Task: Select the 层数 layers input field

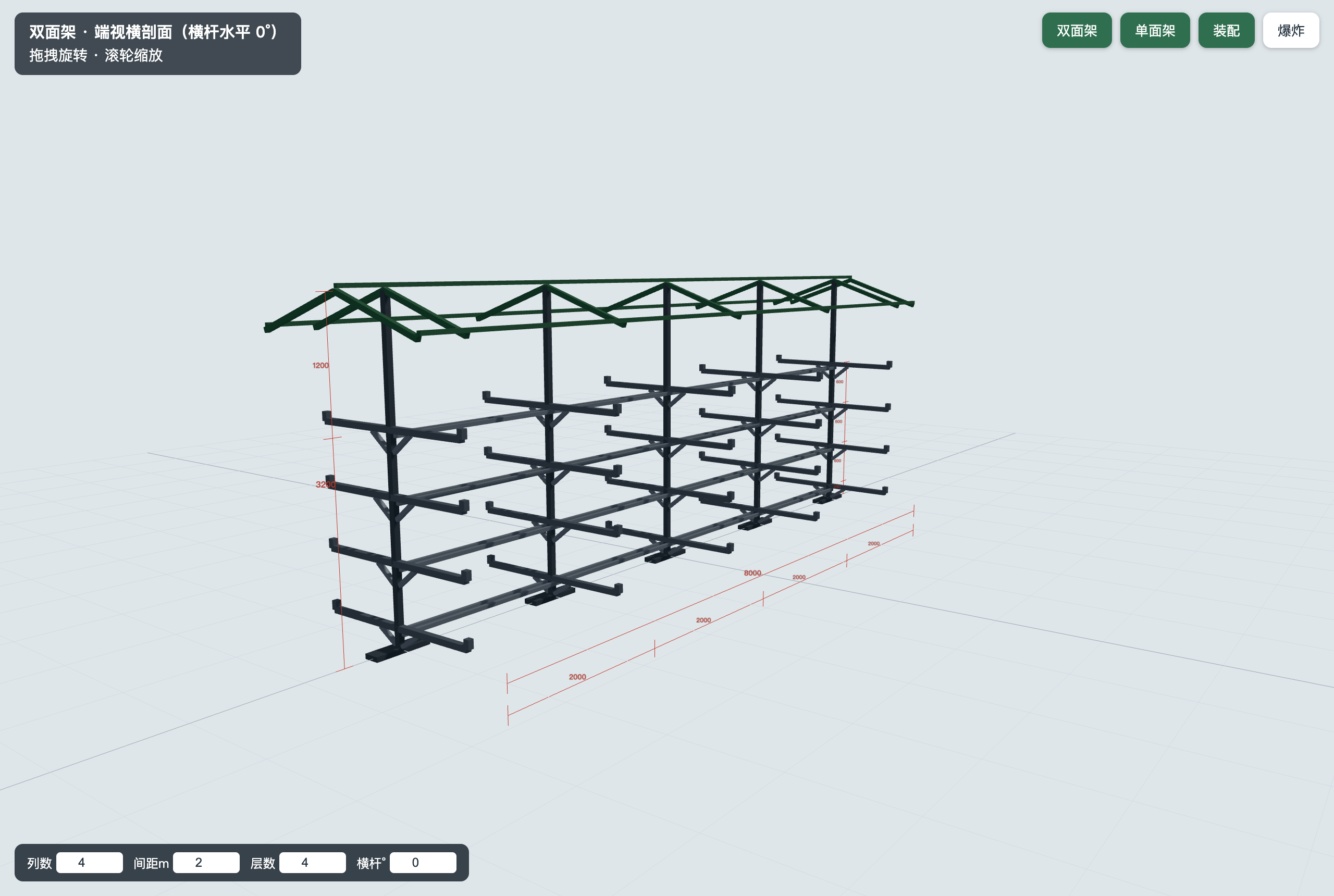Action: pyautogui.click(x=312, y=862)
